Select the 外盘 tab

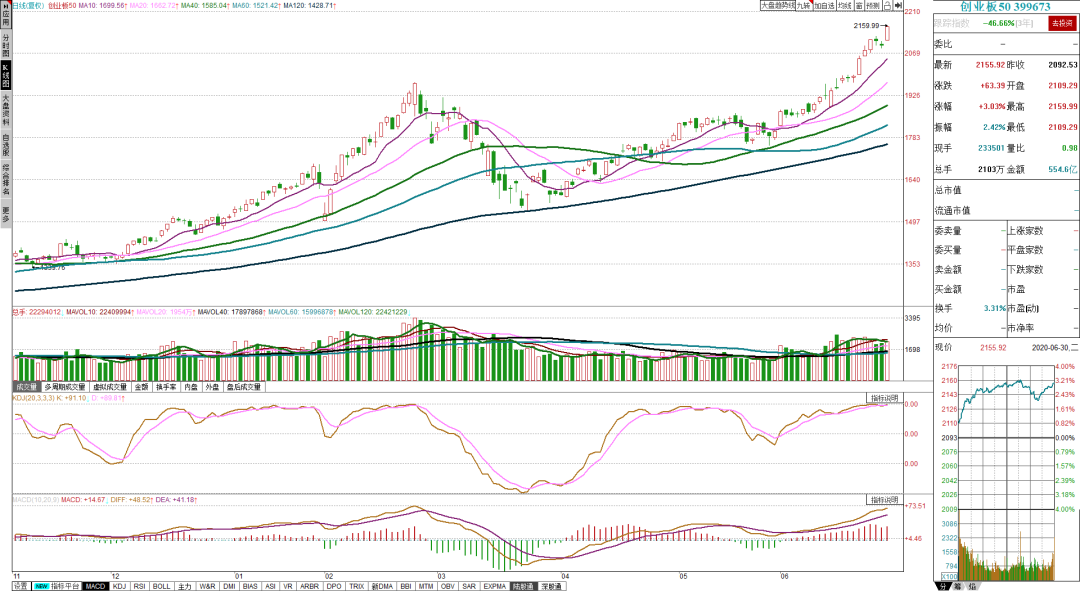click(x=212, y=387)
